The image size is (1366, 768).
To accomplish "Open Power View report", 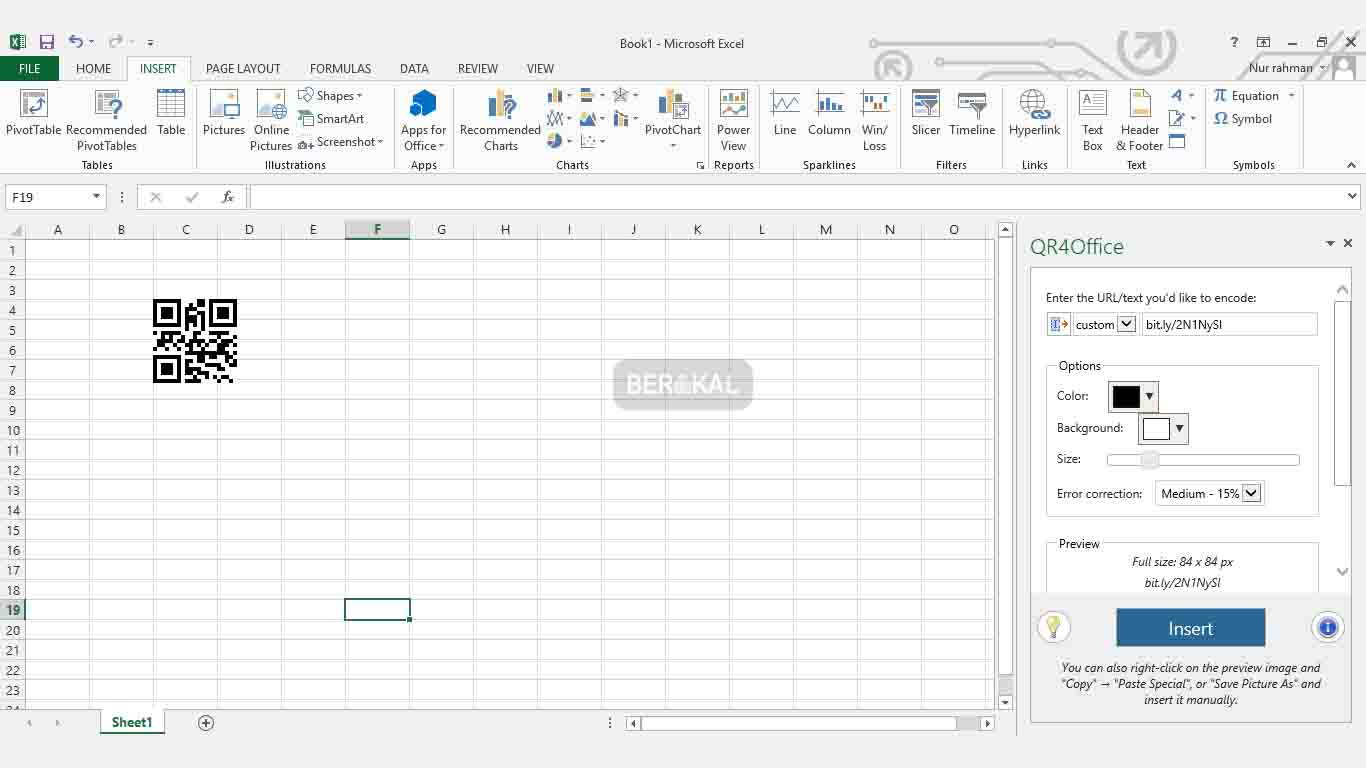I will click(733, 121).
